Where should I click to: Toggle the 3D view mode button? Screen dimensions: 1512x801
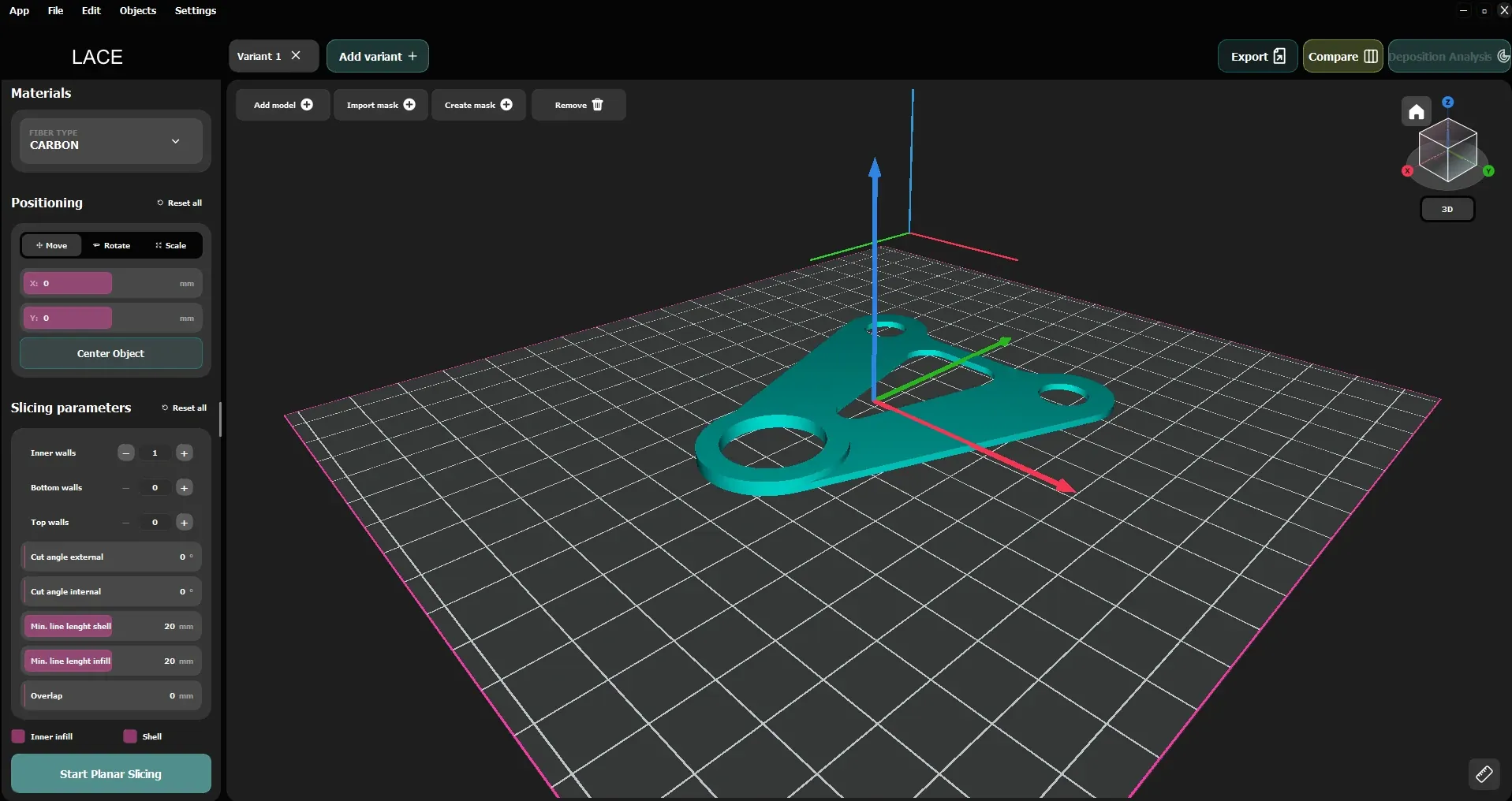click(x=1447, y=210)
